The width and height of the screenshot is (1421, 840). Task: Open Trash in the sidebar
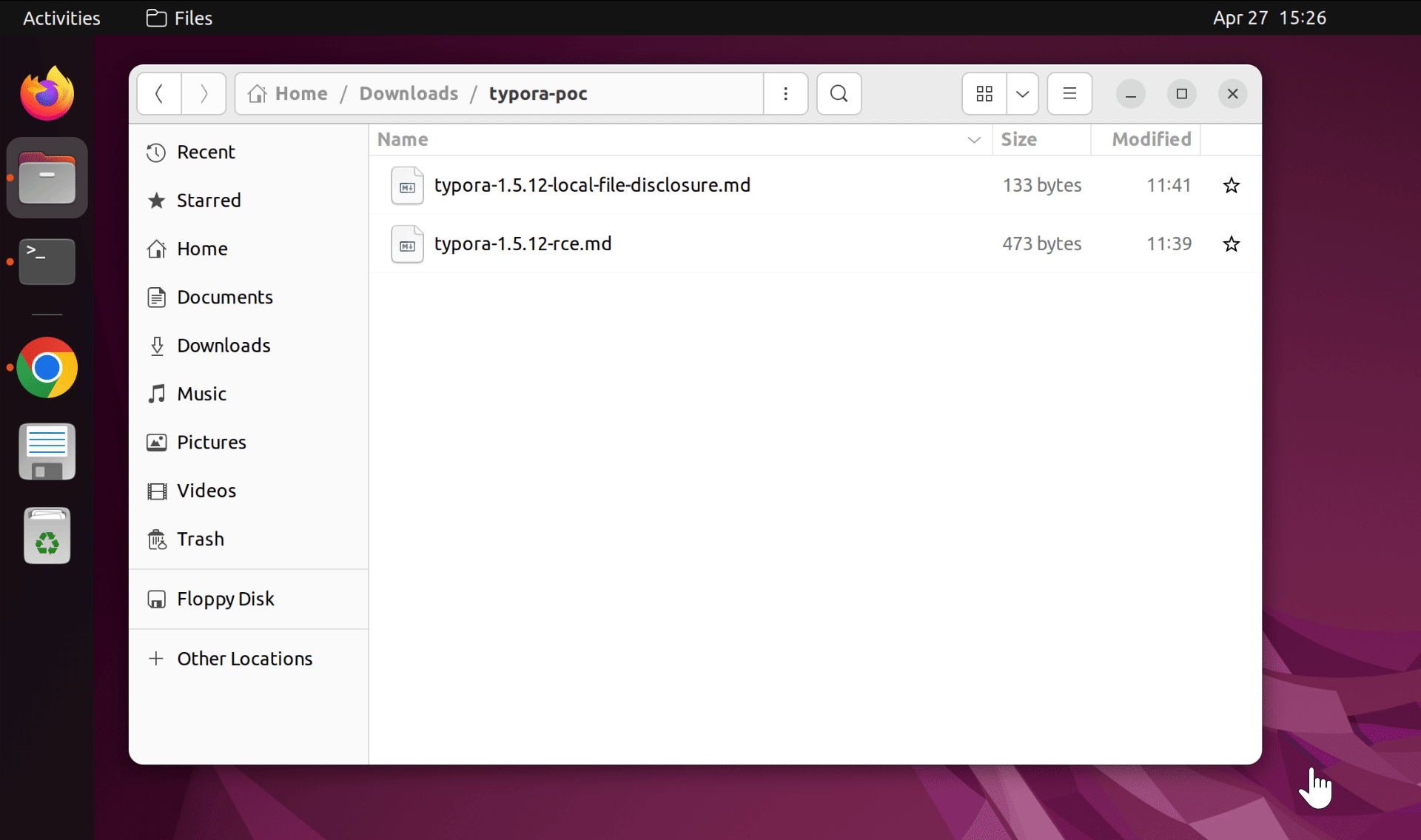click(x=200, y=539)
